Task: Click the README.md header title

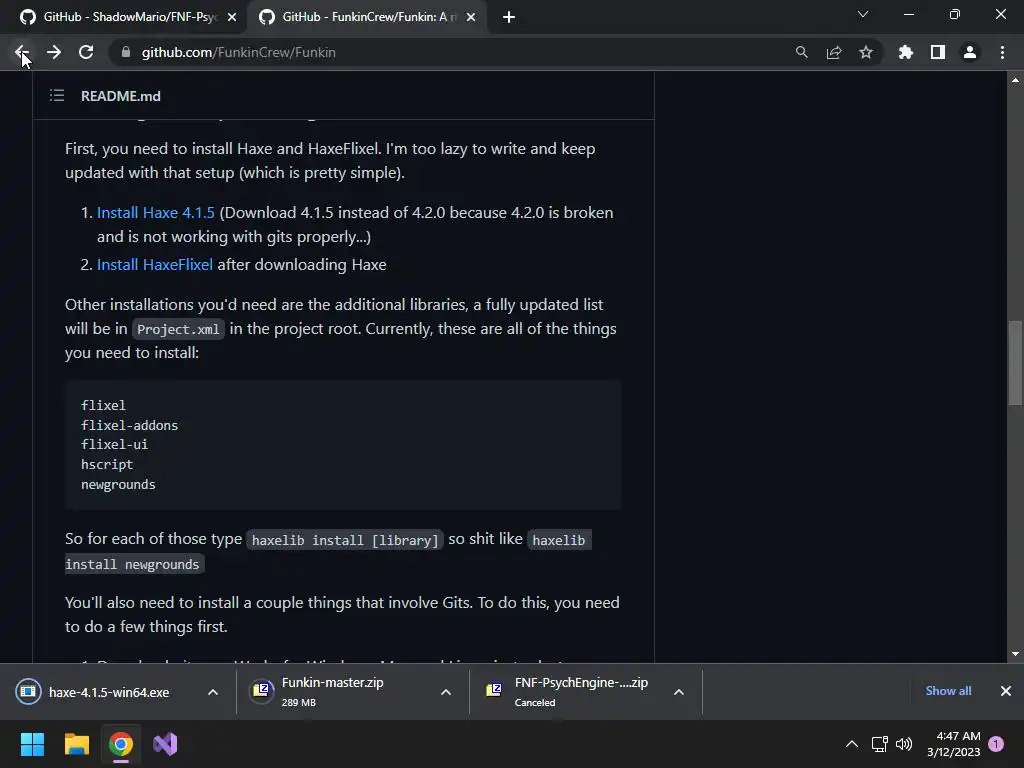Action: (121, 96)
